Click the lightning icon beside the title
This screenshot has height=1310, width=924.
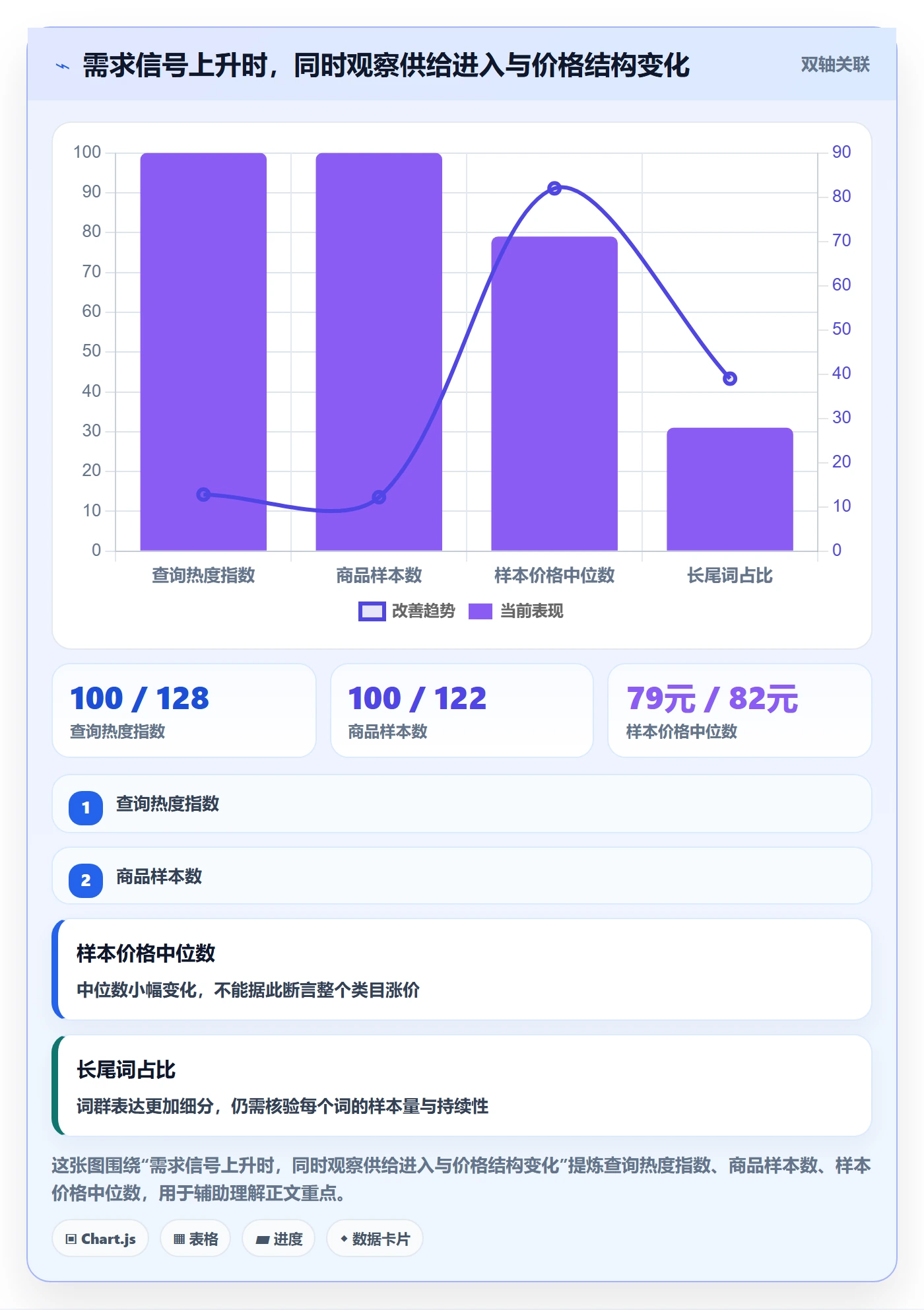click(x=63, y=66)
